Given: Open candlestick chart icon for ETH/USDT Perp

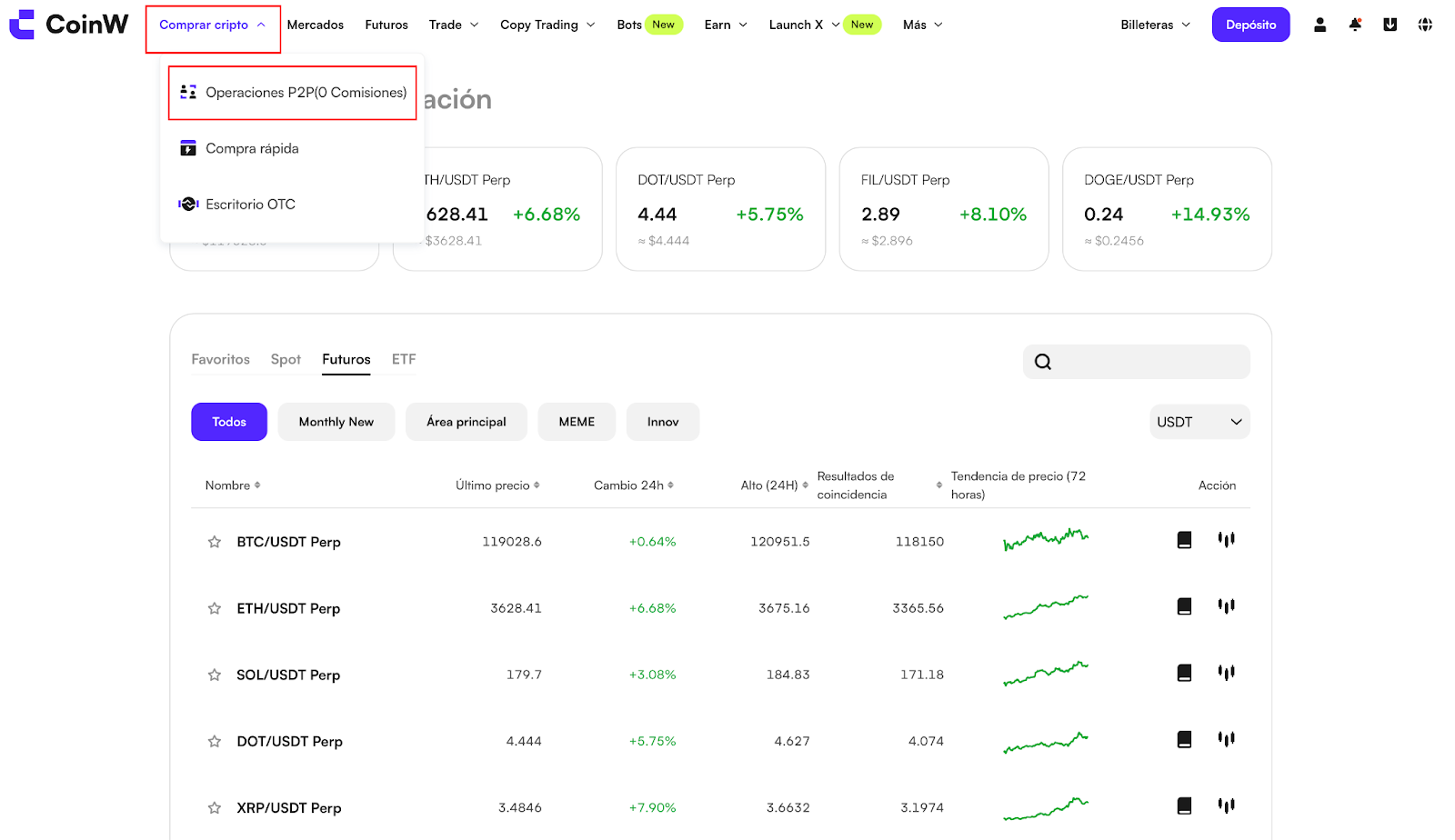Looking at the screenshot, I should pos(1227,606).
